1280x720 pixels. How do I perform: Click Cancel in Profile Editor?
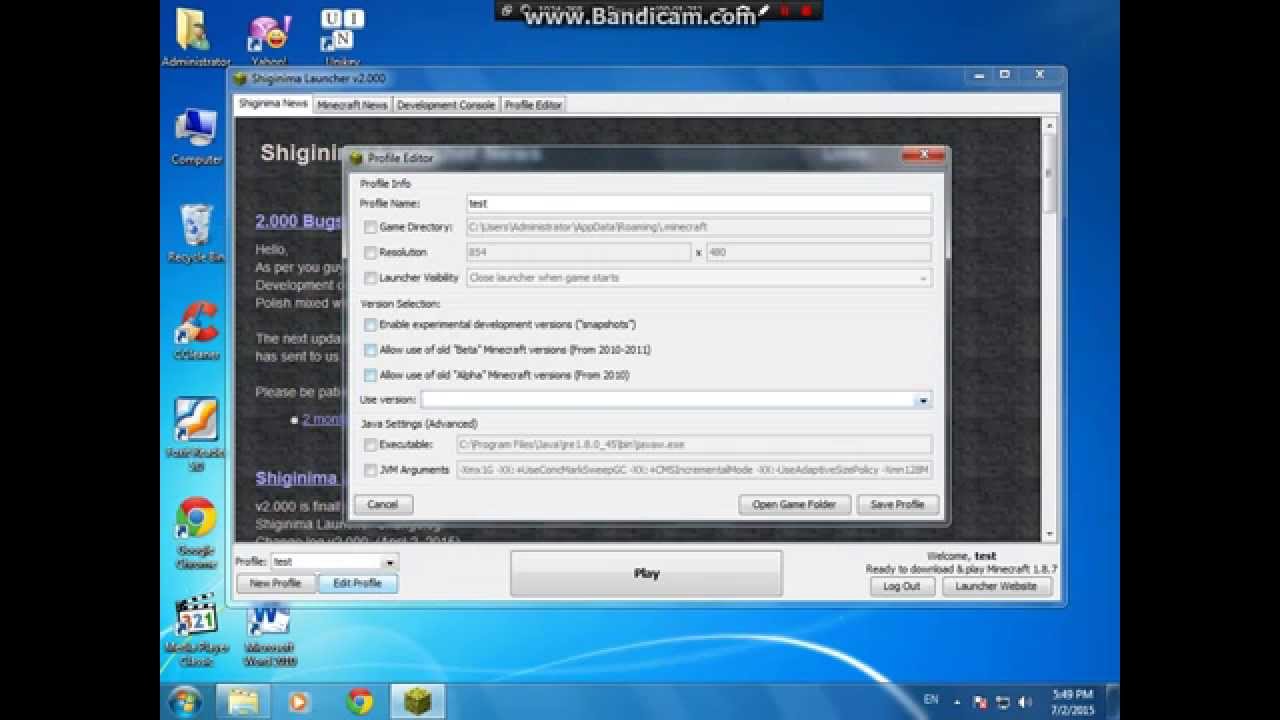click(383, 505)
